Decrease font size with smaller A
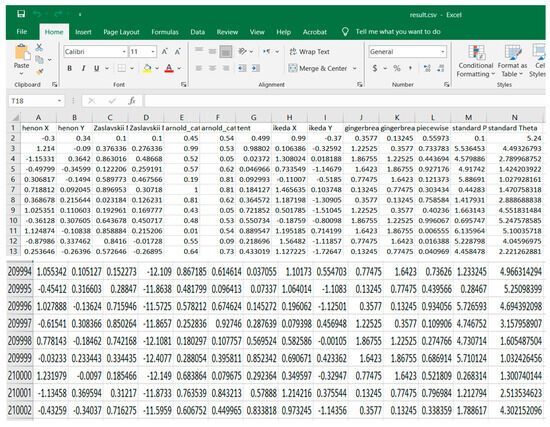Screen dimensions: 550x427 [178, 52]
